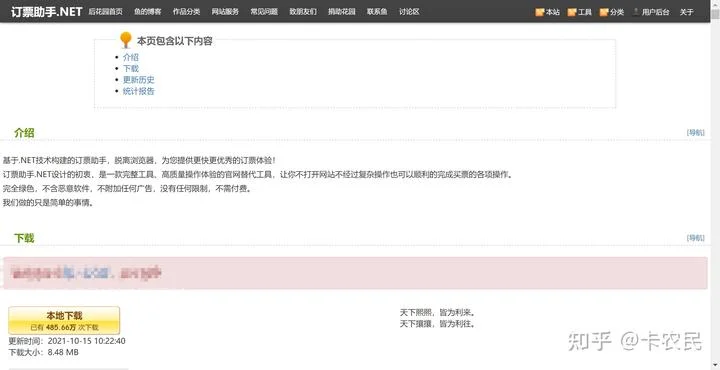Jump to 下载 in the page contents list
Screen dimensions: 720x370
pyautogui.click(x=130, y=68)
